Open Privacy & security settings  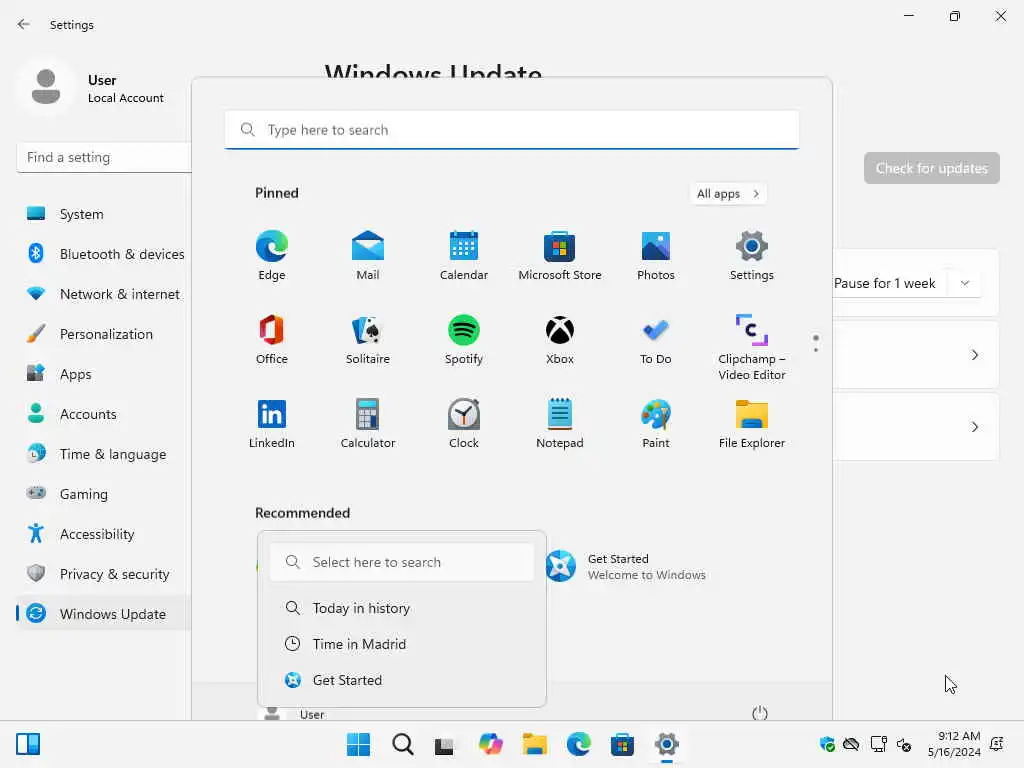pyautogui.click(x=104, y=573)
